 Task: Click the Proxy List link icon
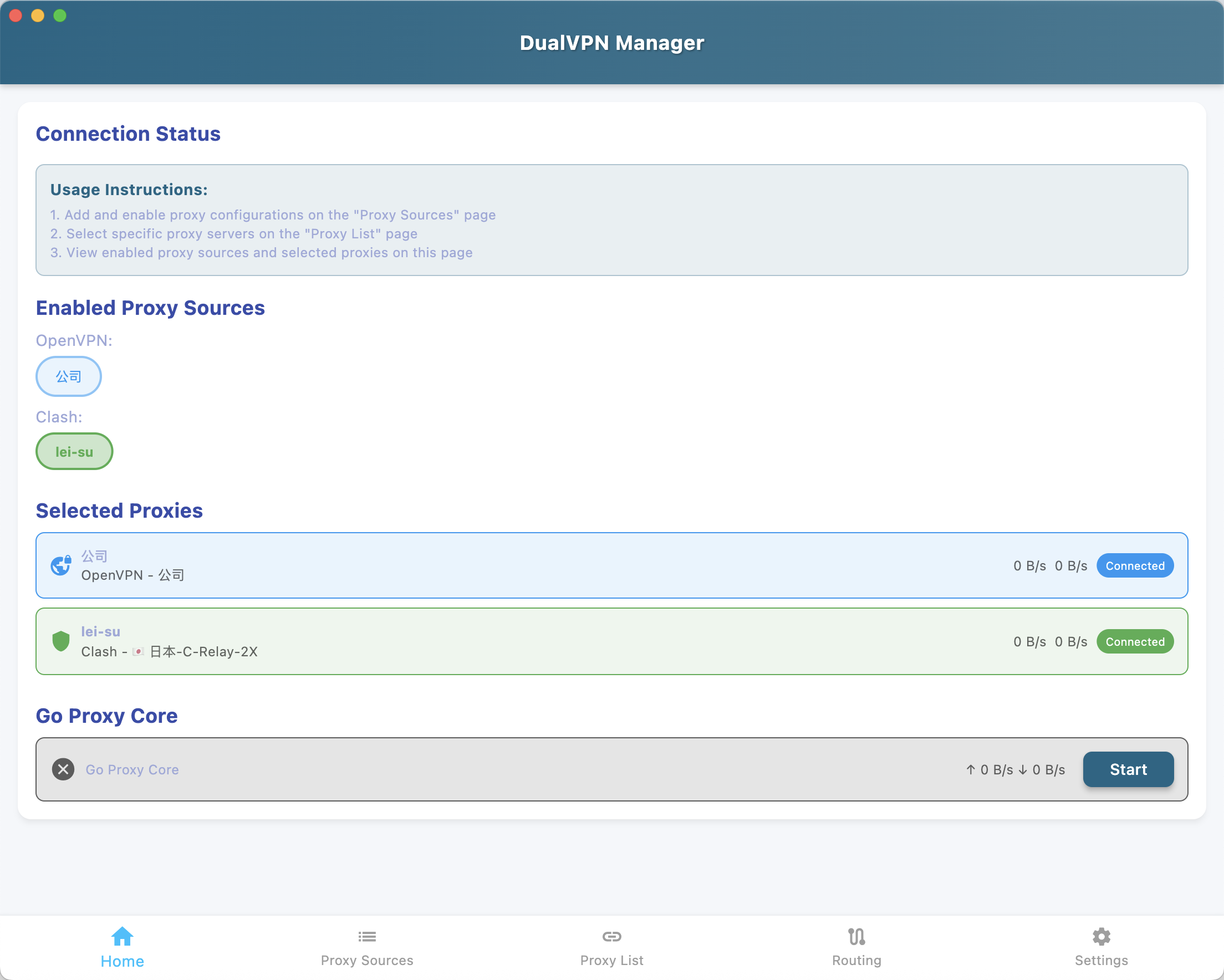click(x=611, y=936)
